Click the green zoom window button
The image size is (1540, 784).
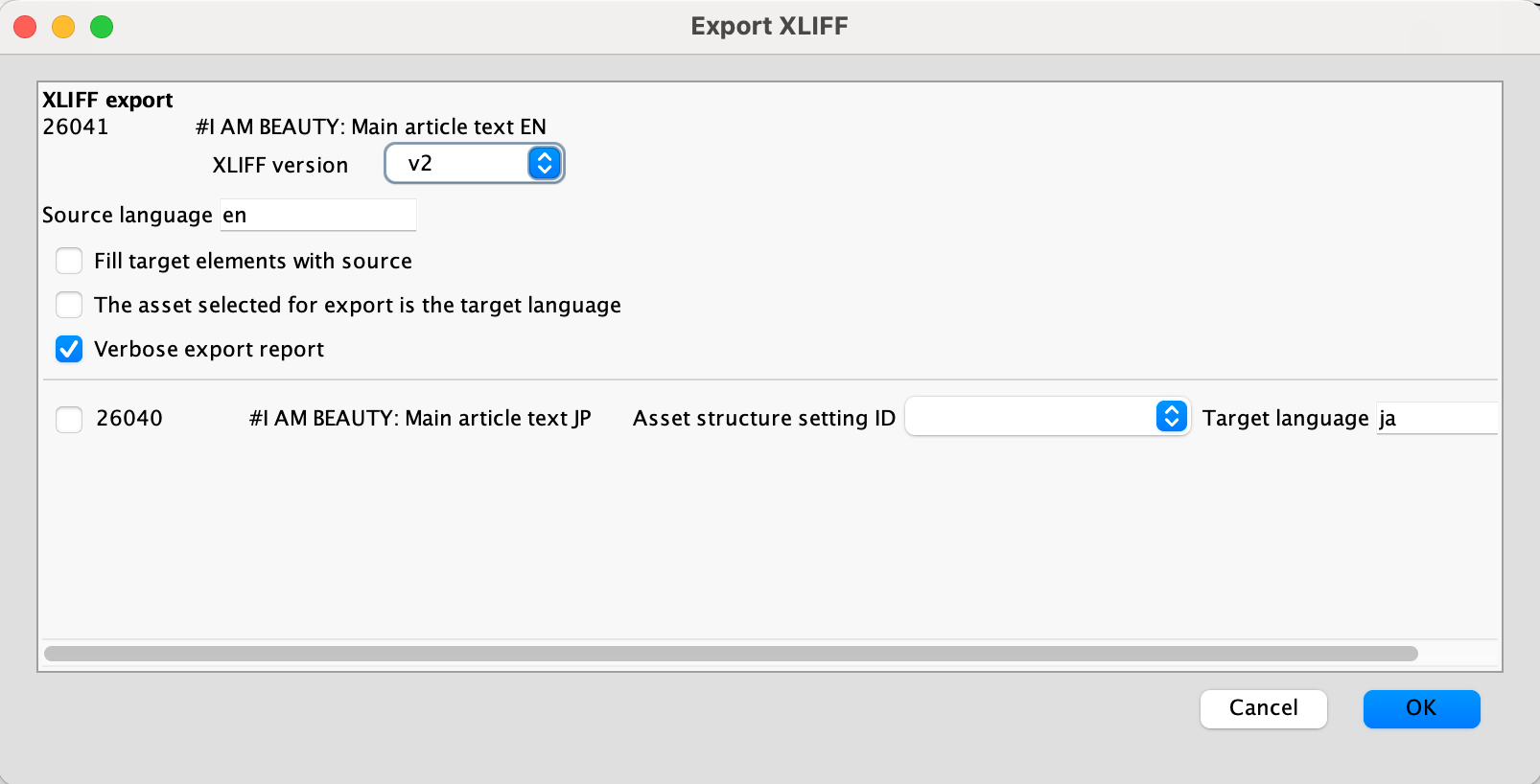[102, 27]
